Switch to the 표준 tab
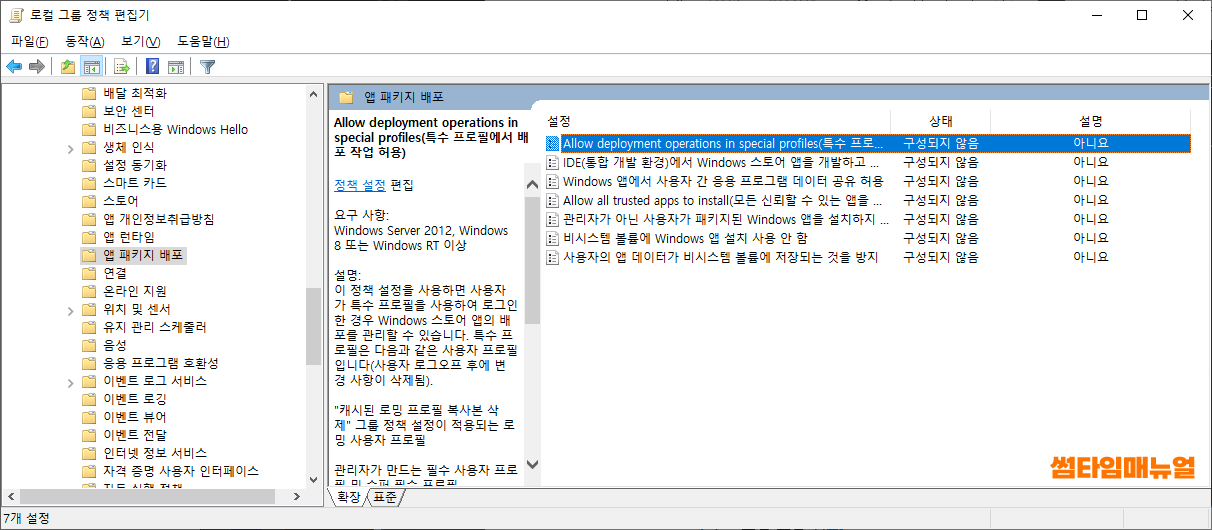 pyautogui.click(x=385, y=497)
